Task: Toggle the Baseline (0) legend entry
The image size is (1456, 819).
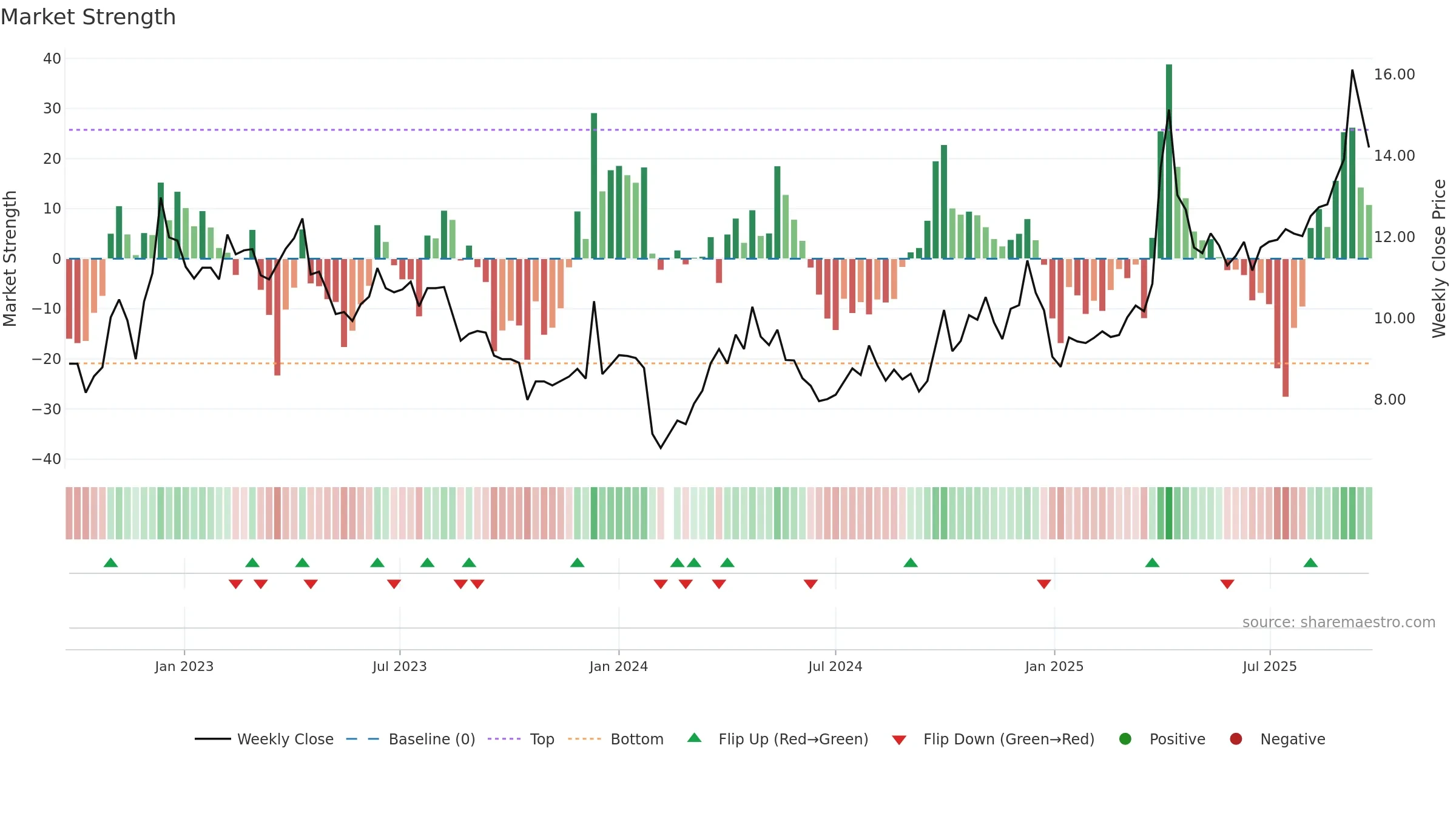Action: (x=410, y=739)
